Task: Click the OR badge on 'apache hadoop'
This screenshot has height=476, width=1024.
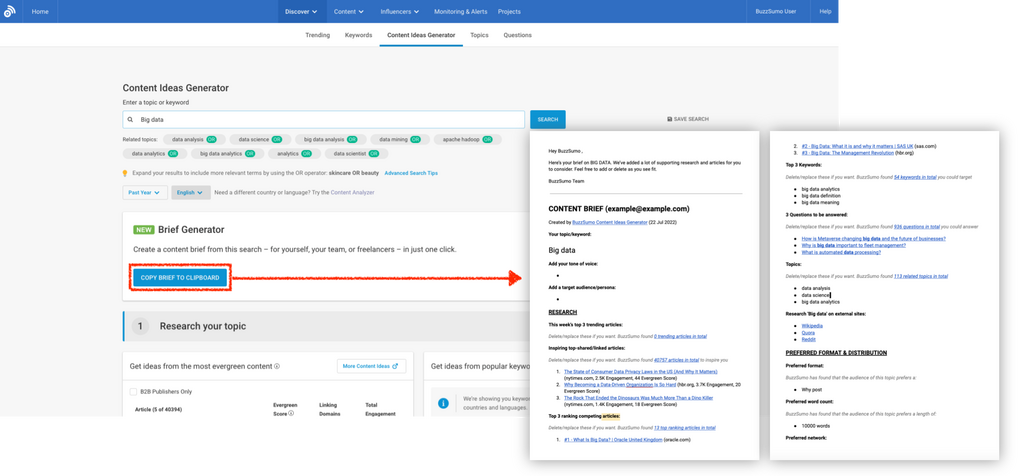Action: (487, 139)
